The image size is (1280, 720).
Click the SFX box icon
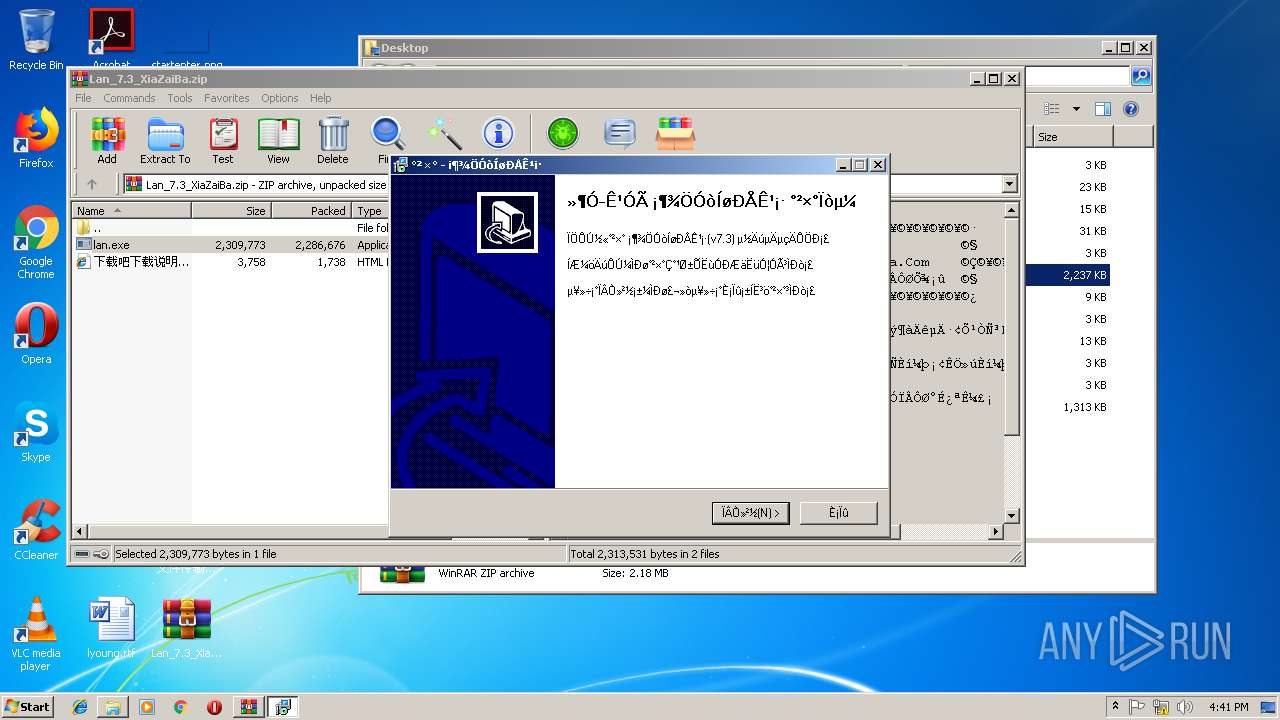click(676, 133)
